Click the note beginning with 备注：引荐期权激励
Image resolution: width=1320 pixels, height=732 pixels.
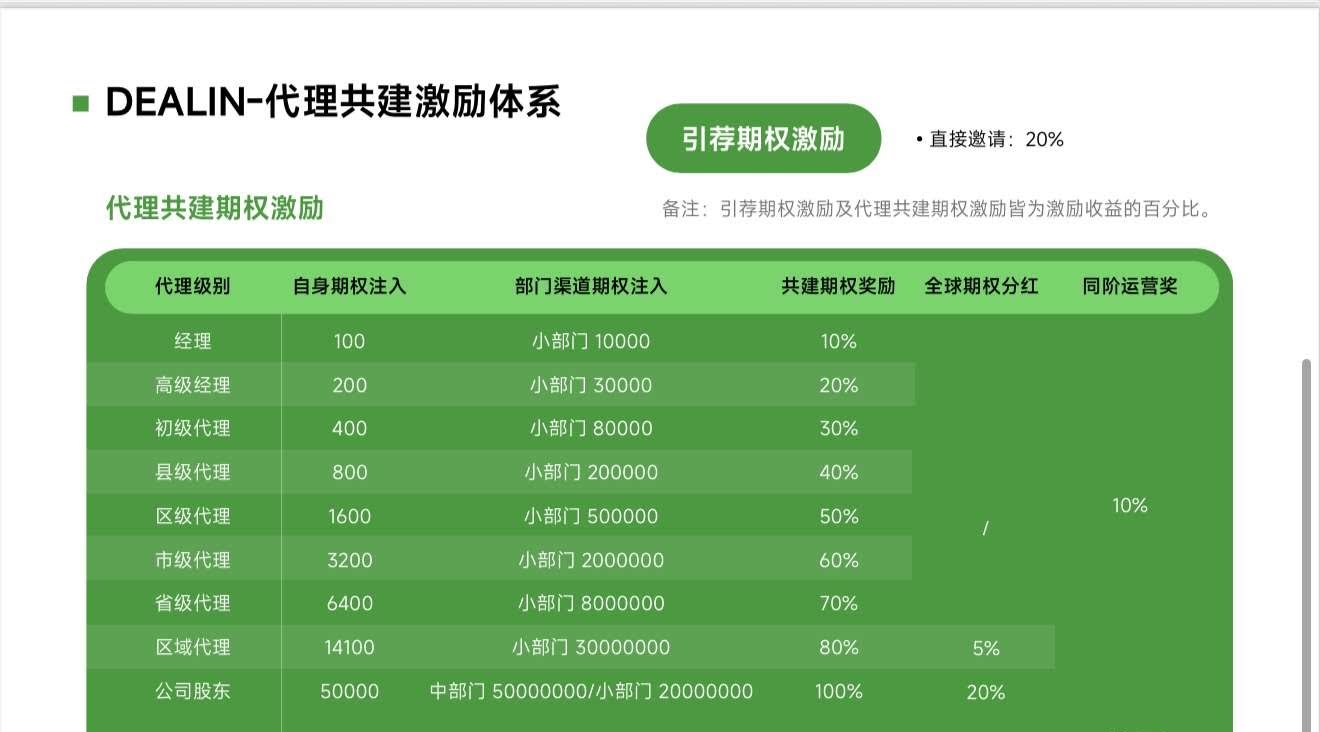pos(938,210)
